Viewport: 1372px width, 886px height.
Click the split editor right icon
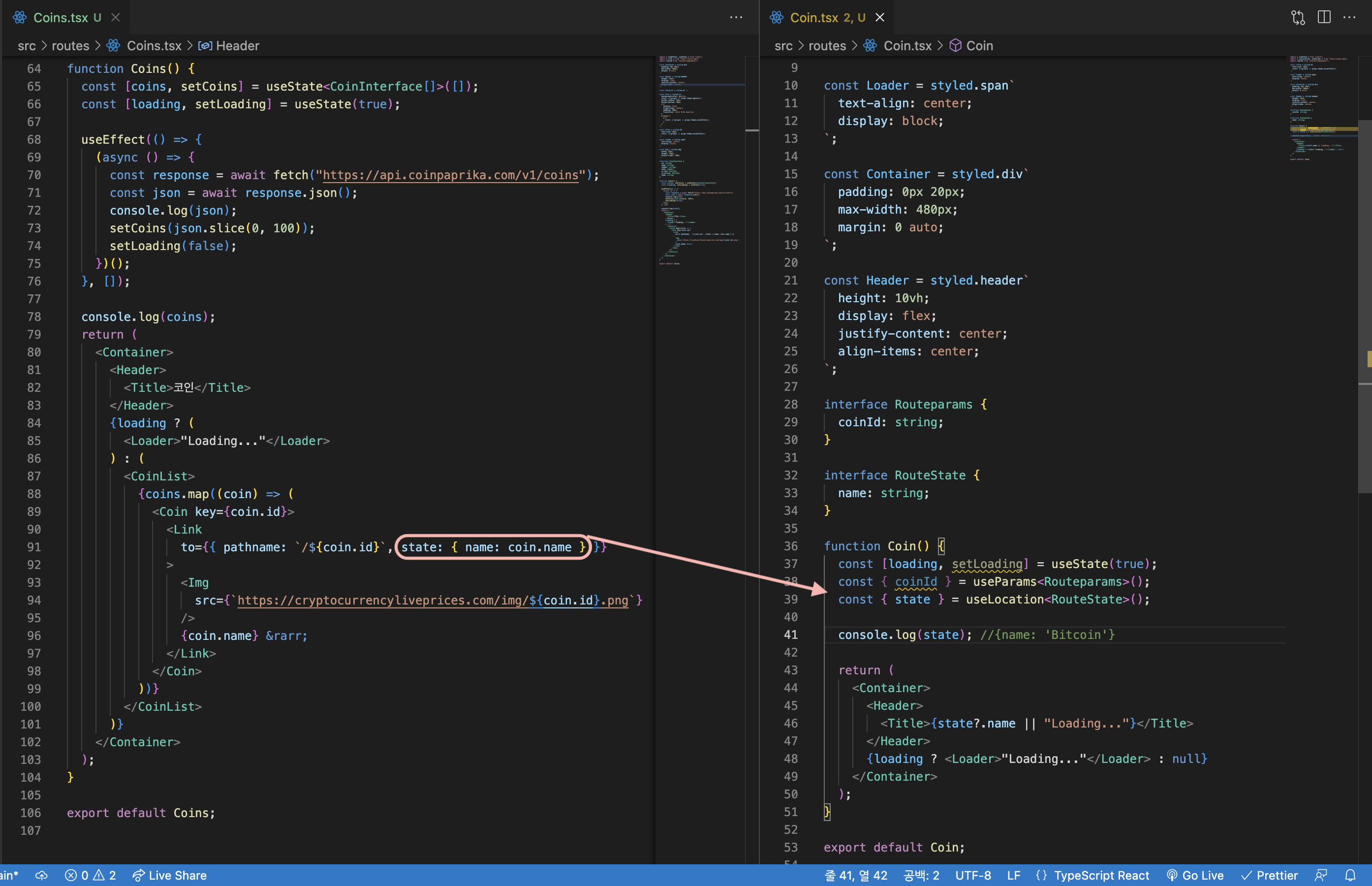point(1324,17)
